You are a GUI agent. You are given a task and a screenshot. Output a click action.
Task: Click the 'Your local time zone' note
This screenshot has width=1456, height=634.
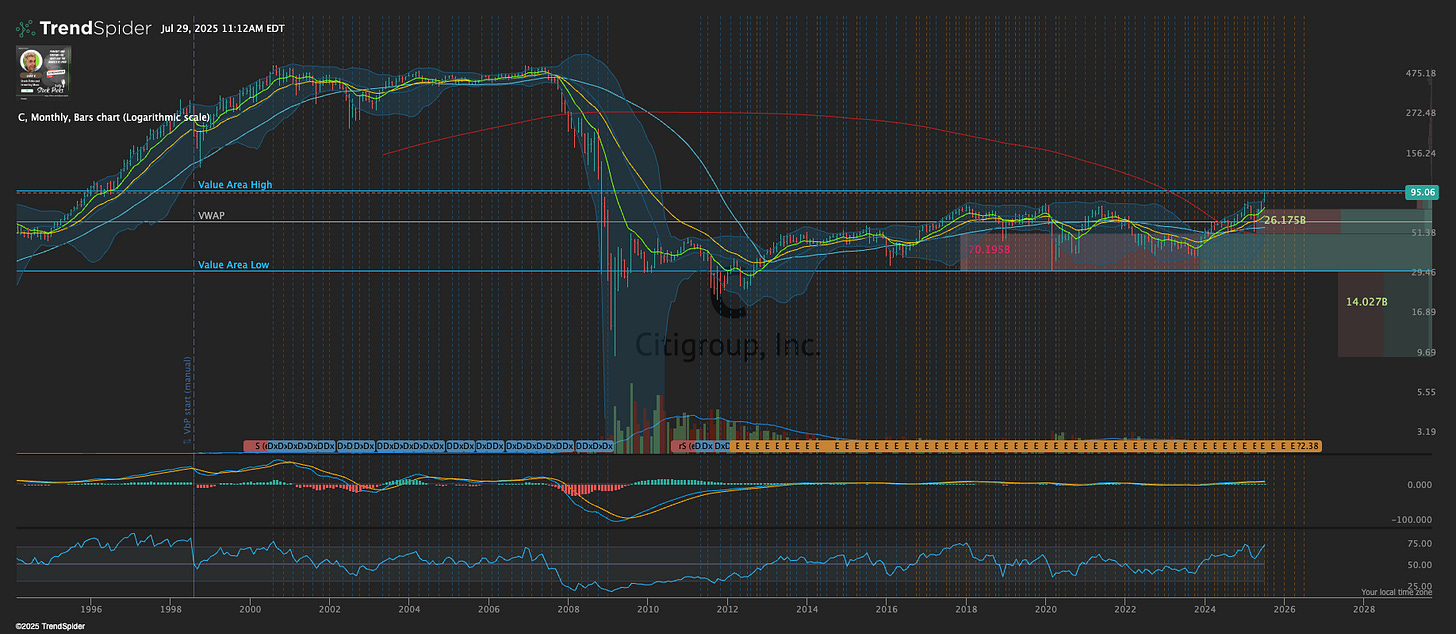click(x=1398, y=593)
